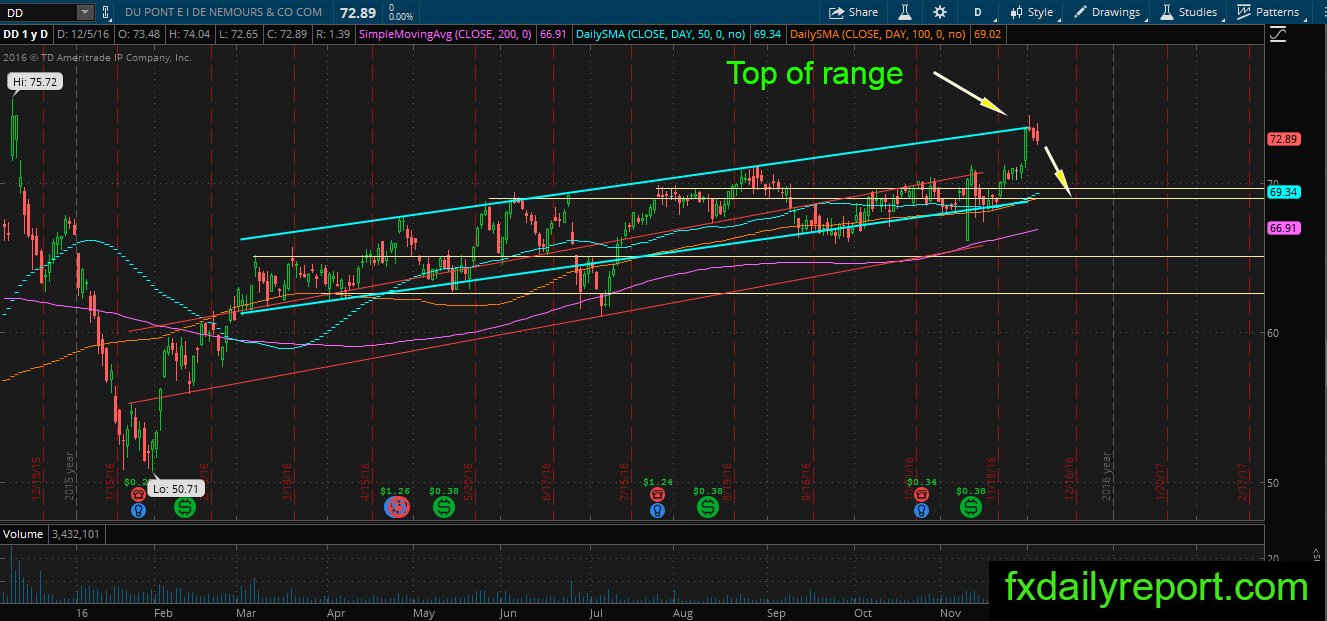Click the 69.34 cyan price bubble
1327x621 pixels.
click(1283, 191)
